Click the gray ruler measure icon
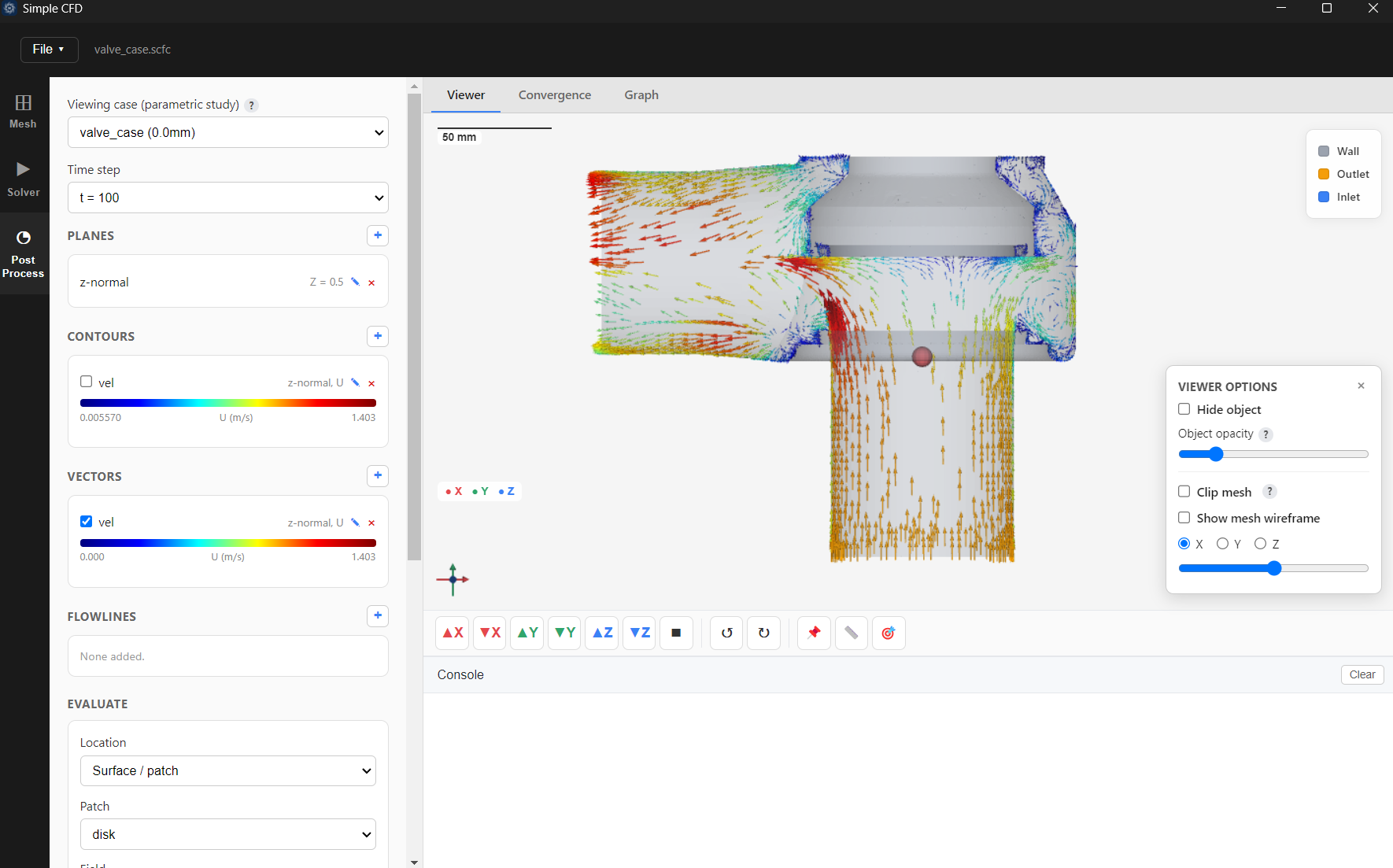The width and height of the screenshot is (1393, 868). [x=851, y=633]
